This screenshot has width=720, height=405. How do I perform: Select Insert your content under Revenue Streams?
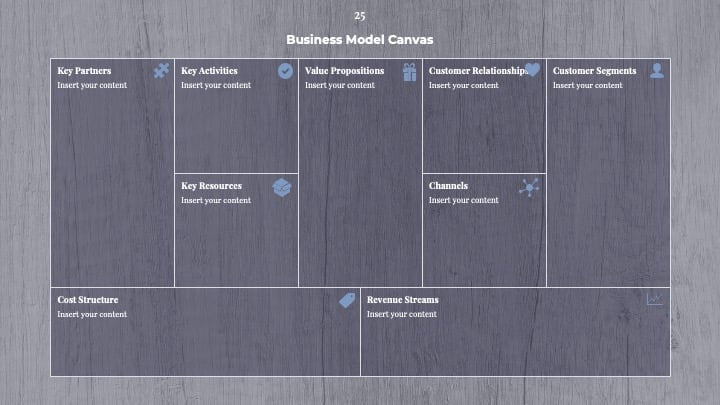[x=402, y=314]
